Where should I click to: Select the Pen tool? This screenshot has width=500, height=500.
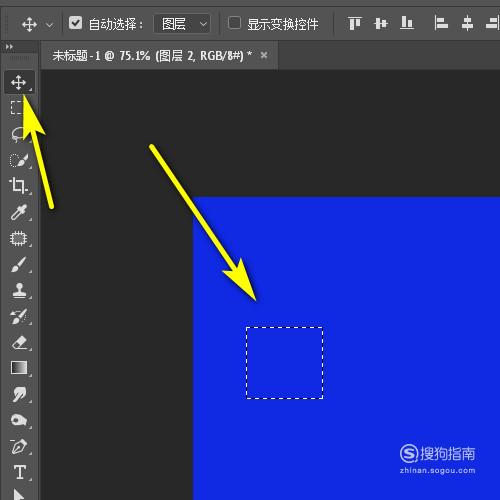(x=19, y=447)
